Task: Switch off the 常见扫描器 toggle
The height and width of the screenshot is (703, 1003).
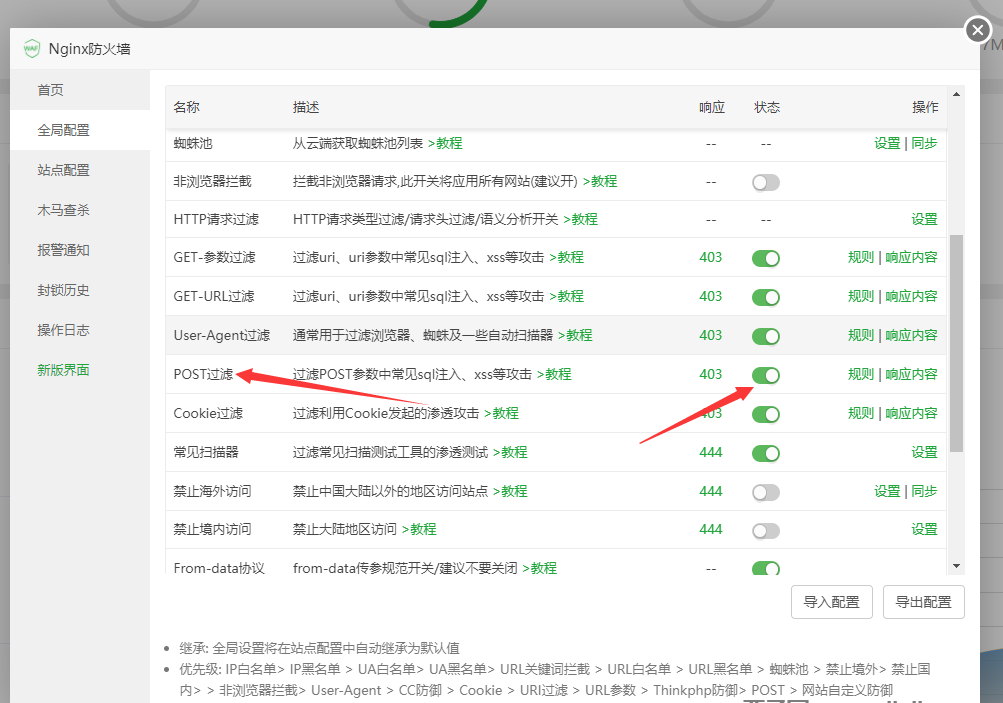Action: tap(765, 453)
